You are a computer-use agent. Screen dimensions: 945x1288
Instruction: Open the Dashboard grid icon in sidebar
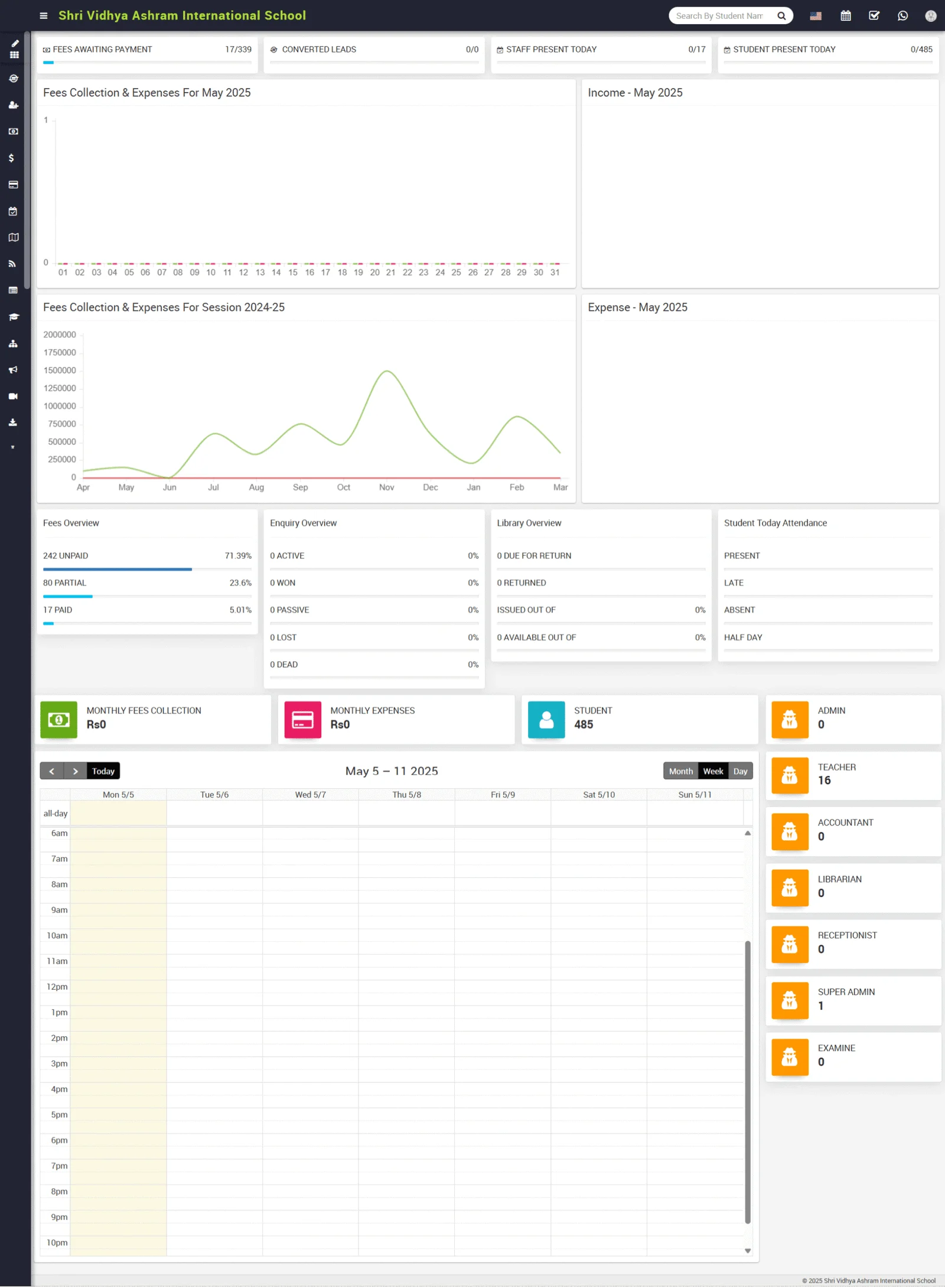[14, 55]
